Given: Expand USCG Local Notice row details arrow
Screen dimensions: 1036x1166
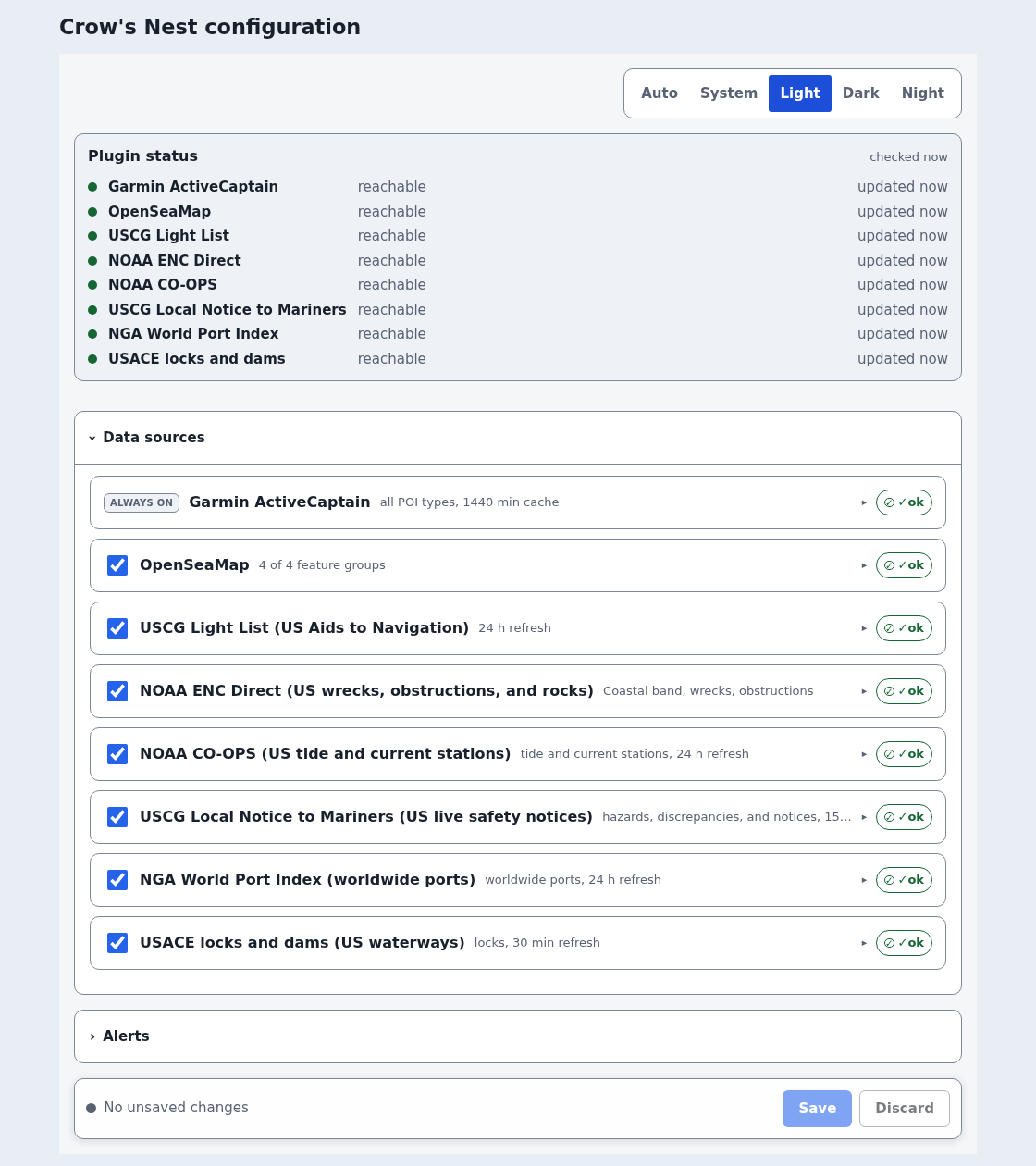Looking at the screenshot, I should tap(864, 817).
